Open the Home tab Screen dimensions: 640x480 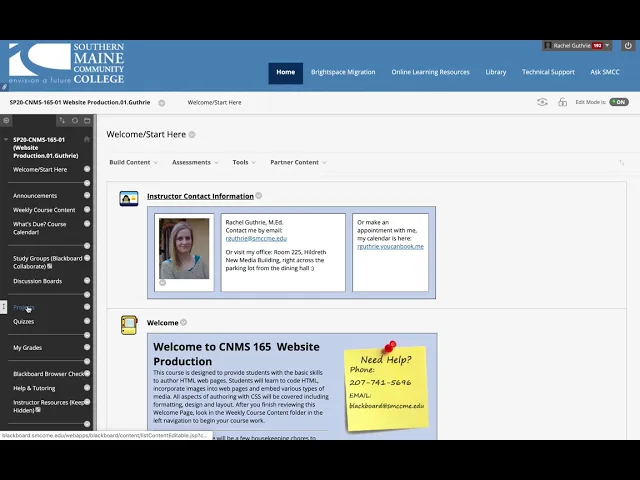285,73
